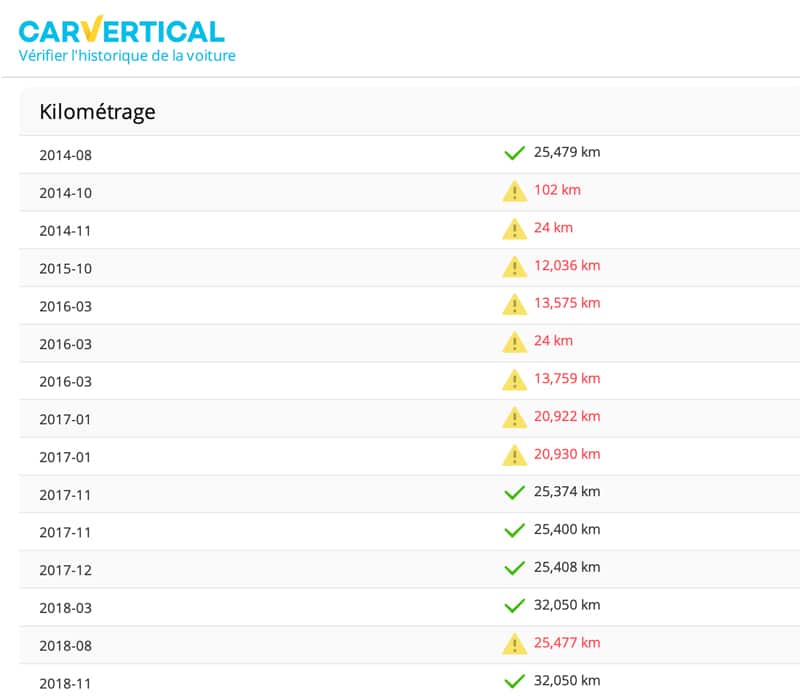Select the 2018-11 date entry

(65, 684)
